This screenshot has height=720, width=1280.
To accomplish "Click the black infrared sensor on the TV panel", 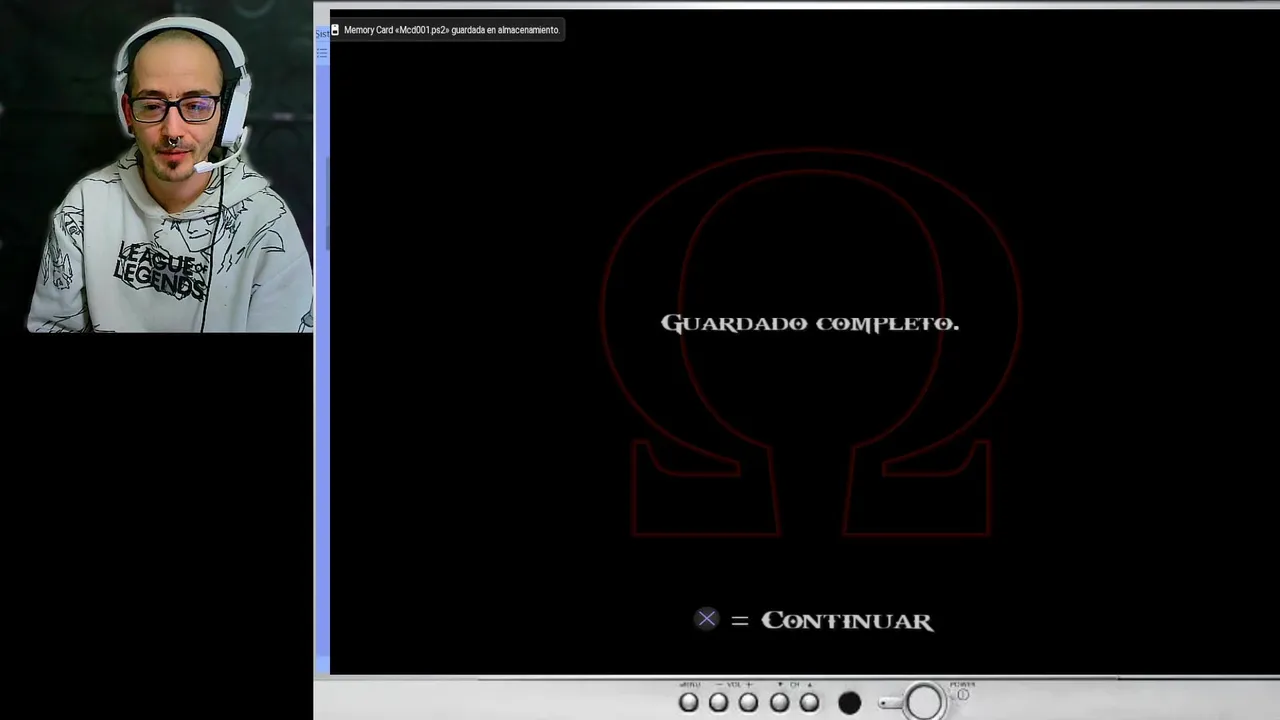I will coord(849,703).
